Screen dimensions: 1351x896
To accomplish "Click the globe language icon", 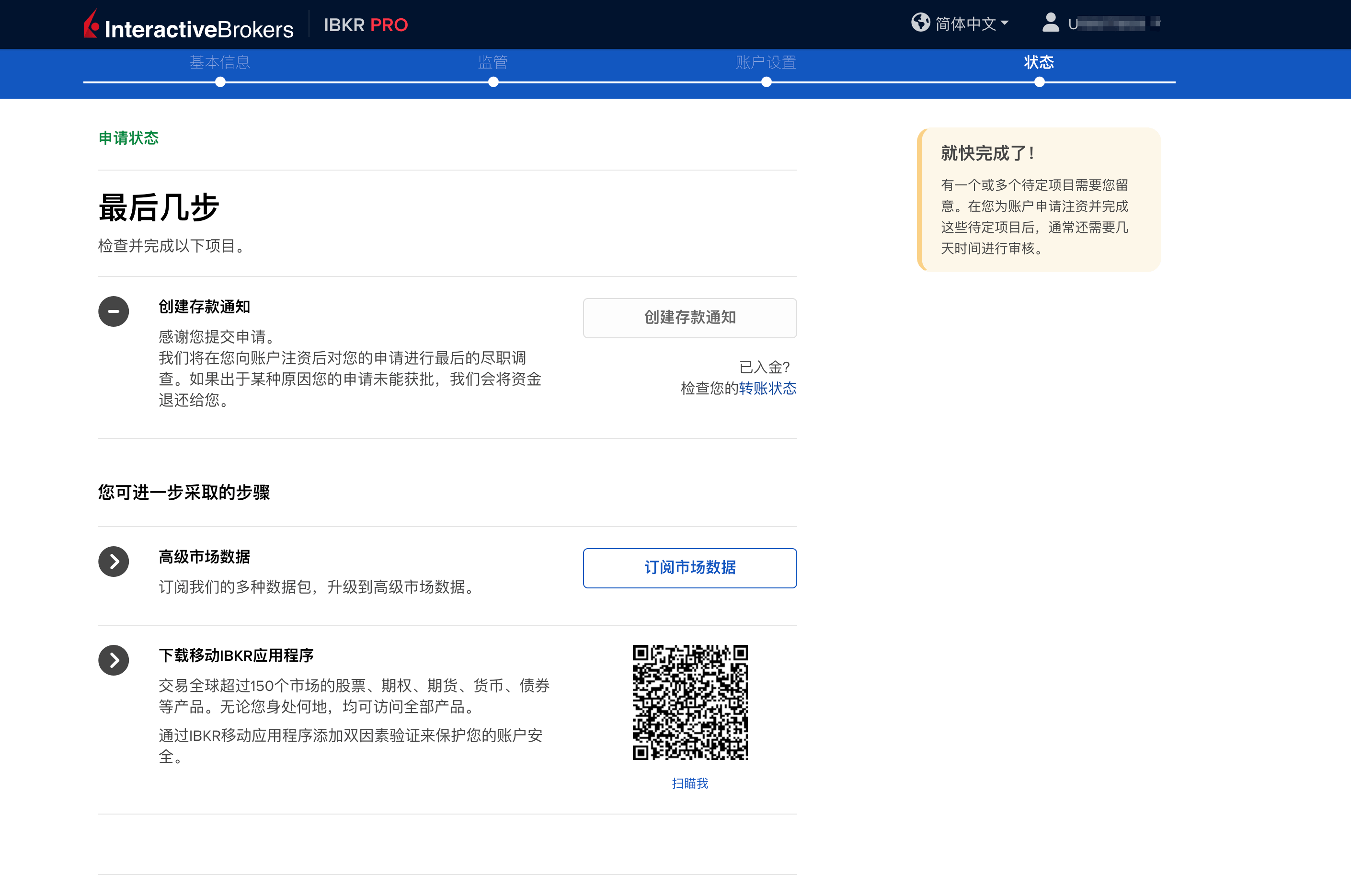I will click(920, 23).
